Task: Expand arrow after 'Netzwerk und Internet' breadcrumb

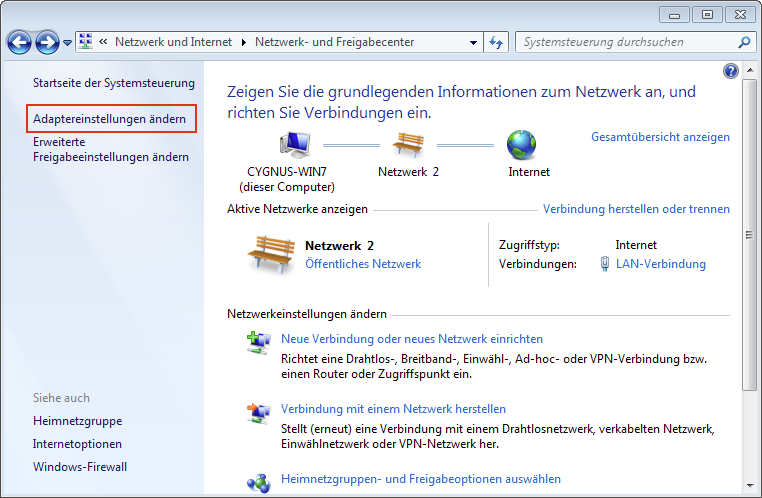Action: (x=243, y=42)
